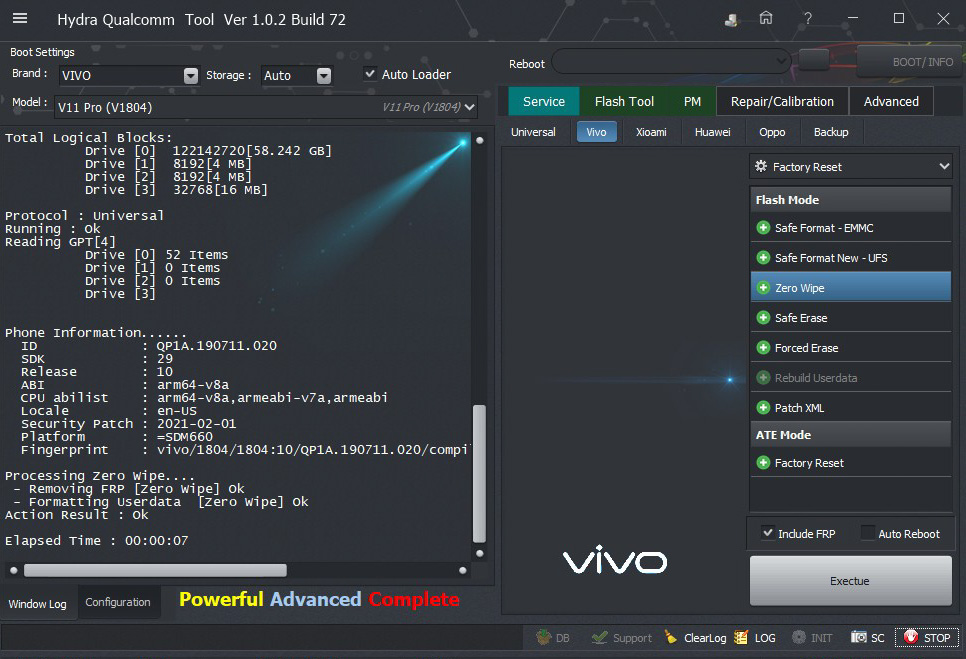Click the red STOP icon
Screen dimensions: 966x659
[911, 637]
